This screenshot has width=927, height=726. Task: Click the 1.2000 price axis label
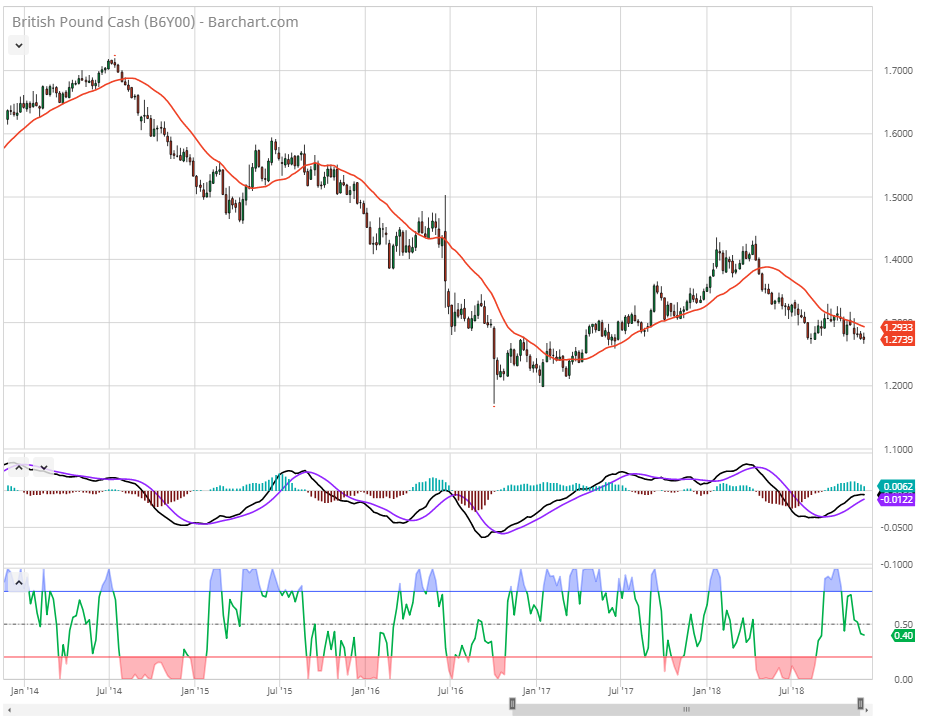(x=898, y=385)
